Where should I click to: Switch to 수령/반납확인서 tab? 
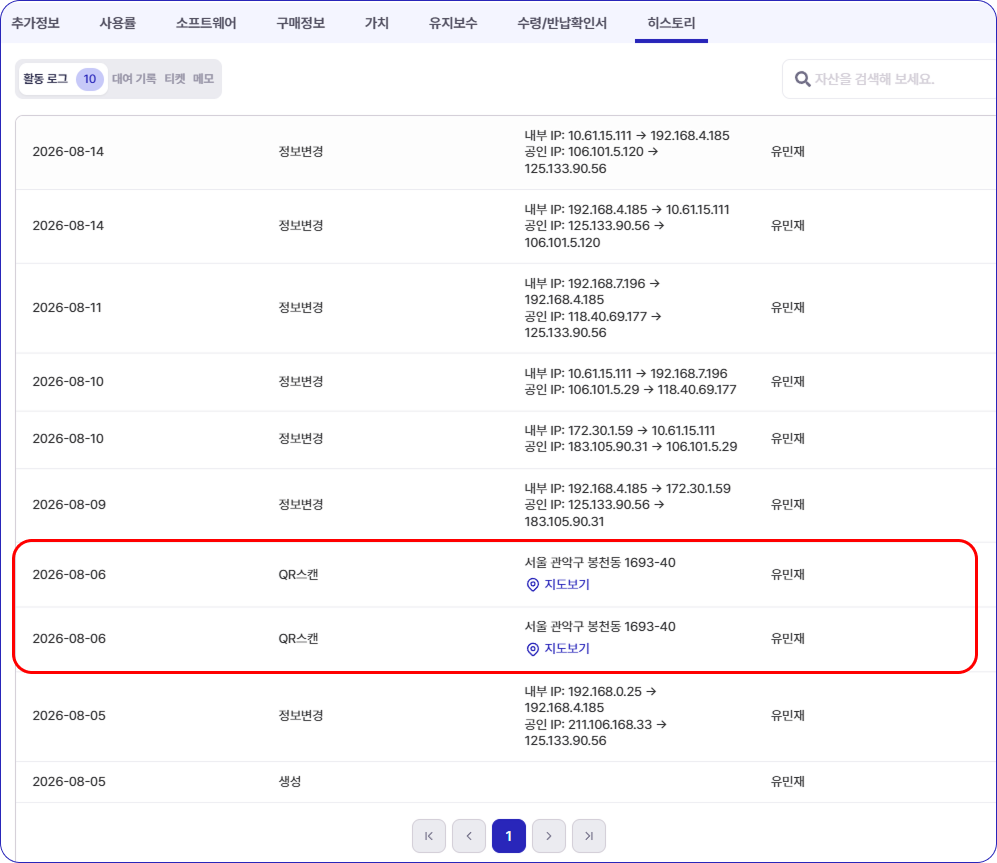tap(562, 24)
